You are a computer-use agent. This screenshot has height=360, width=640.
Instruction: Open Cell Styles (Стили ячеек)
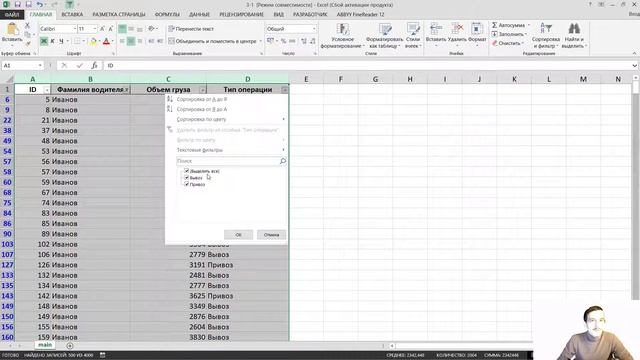(413, 36)
